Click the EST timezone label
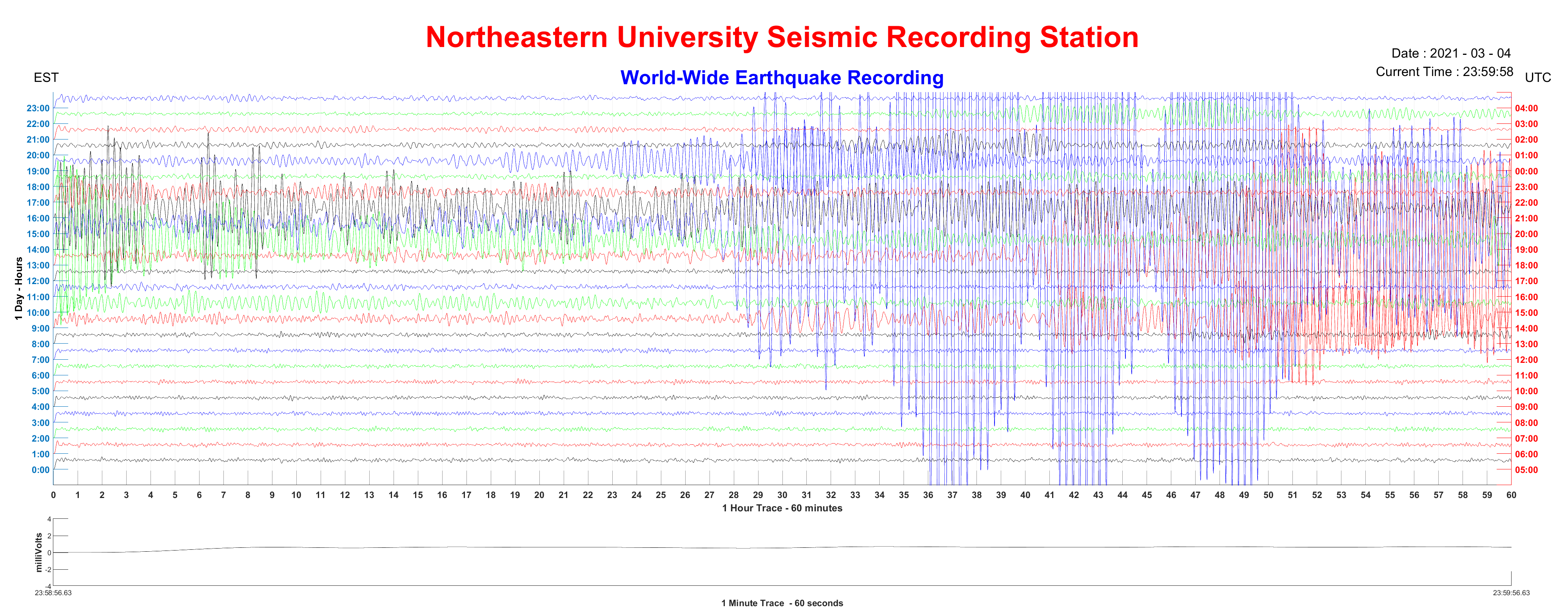The height and width of the screenshot is (614, 1568). (x=46, y=78)
